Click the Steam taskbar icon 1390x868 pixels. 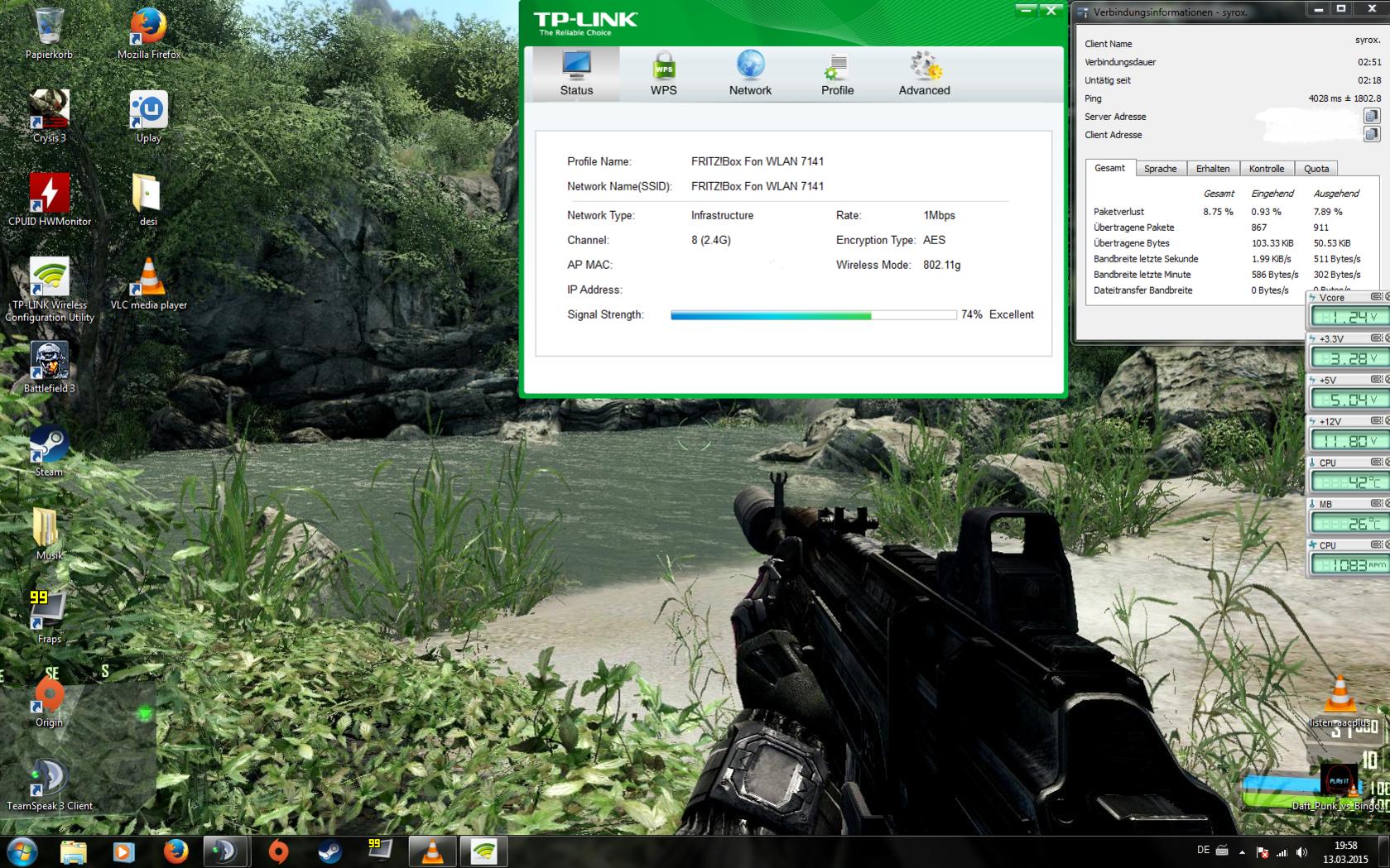coord(329,851)
